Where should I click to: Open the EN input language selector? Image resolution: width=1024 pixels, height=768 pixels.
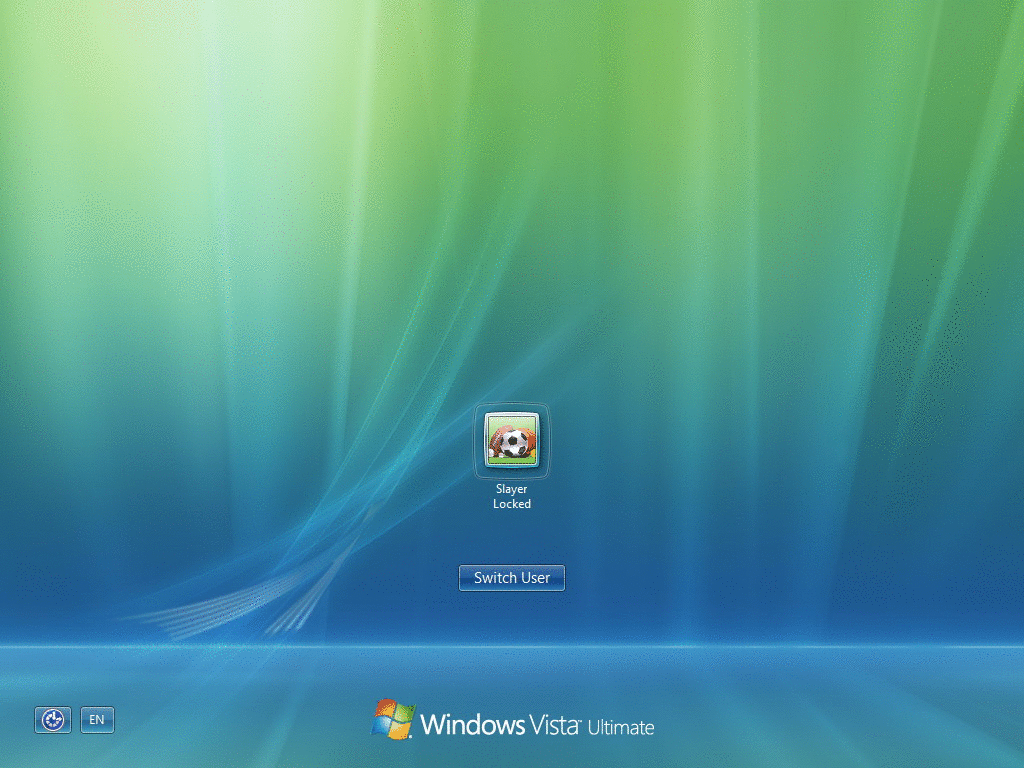pos(97,720)
